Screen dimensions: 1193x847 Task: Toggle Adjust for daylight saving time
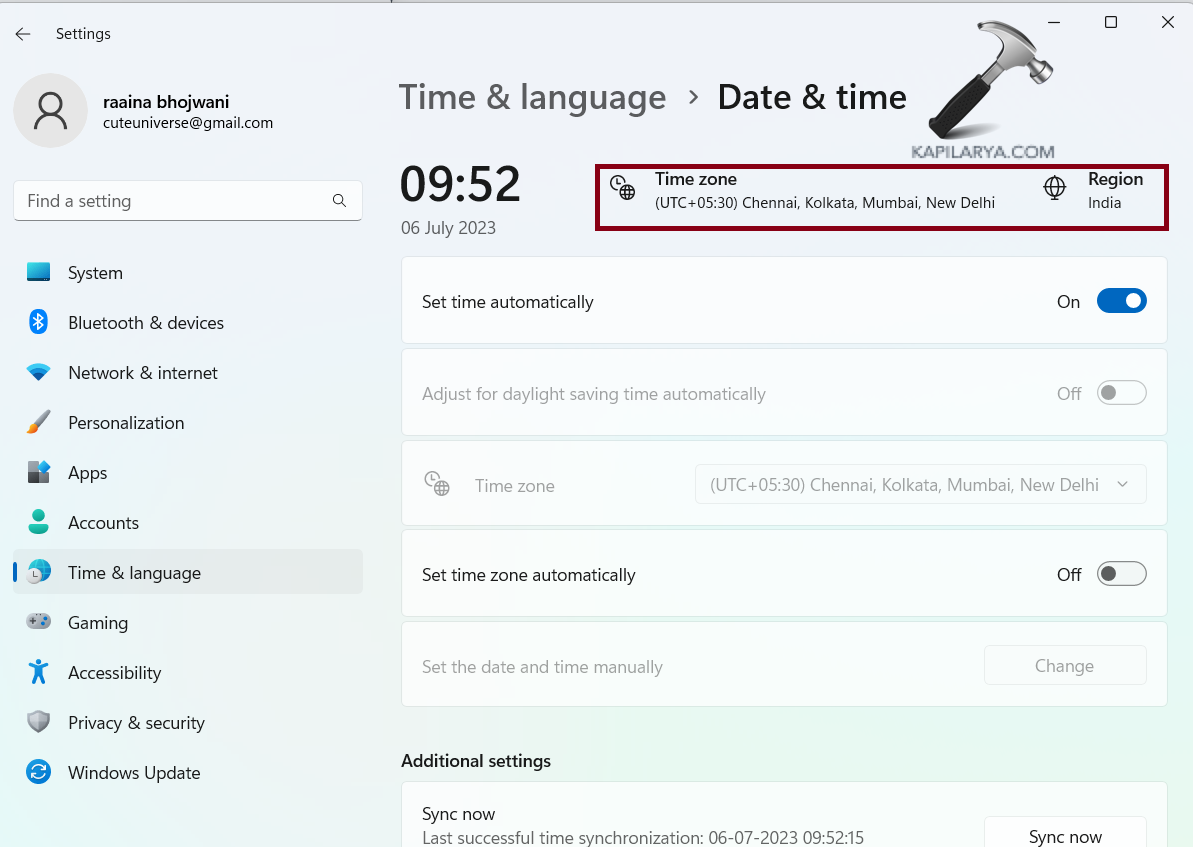point(1121,394)
